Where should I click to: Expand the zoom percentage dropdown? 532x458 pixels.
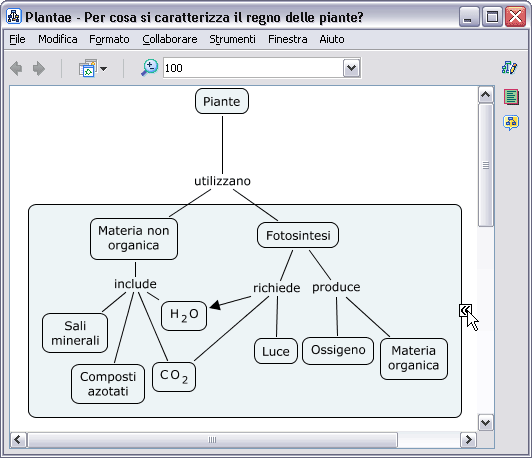pos(351,68)
